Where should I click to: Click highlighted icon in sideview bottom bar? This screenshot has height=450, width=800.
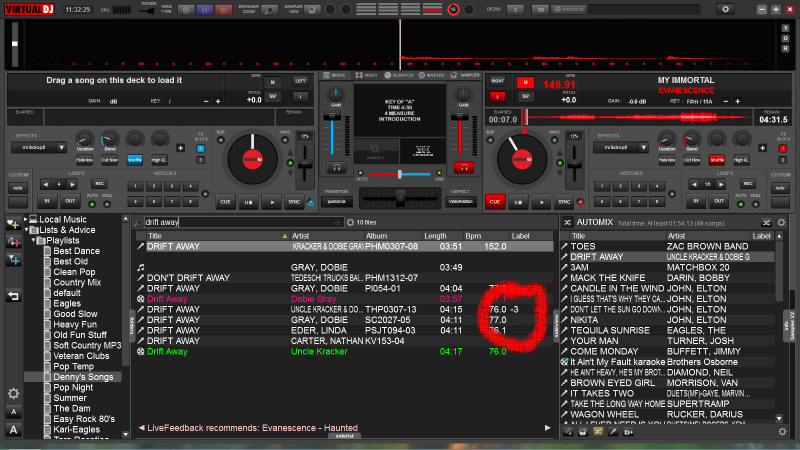pyautogui.click(x=598, y=432)
